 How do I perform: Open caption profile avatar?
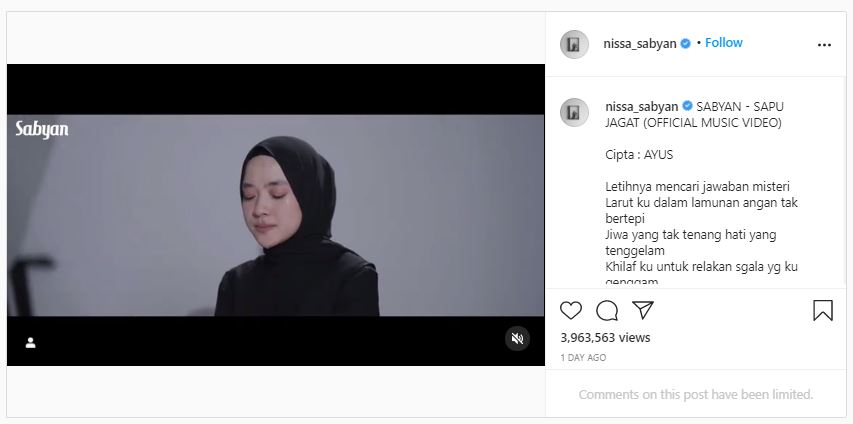pyautogui.click(x=574, y=113)
